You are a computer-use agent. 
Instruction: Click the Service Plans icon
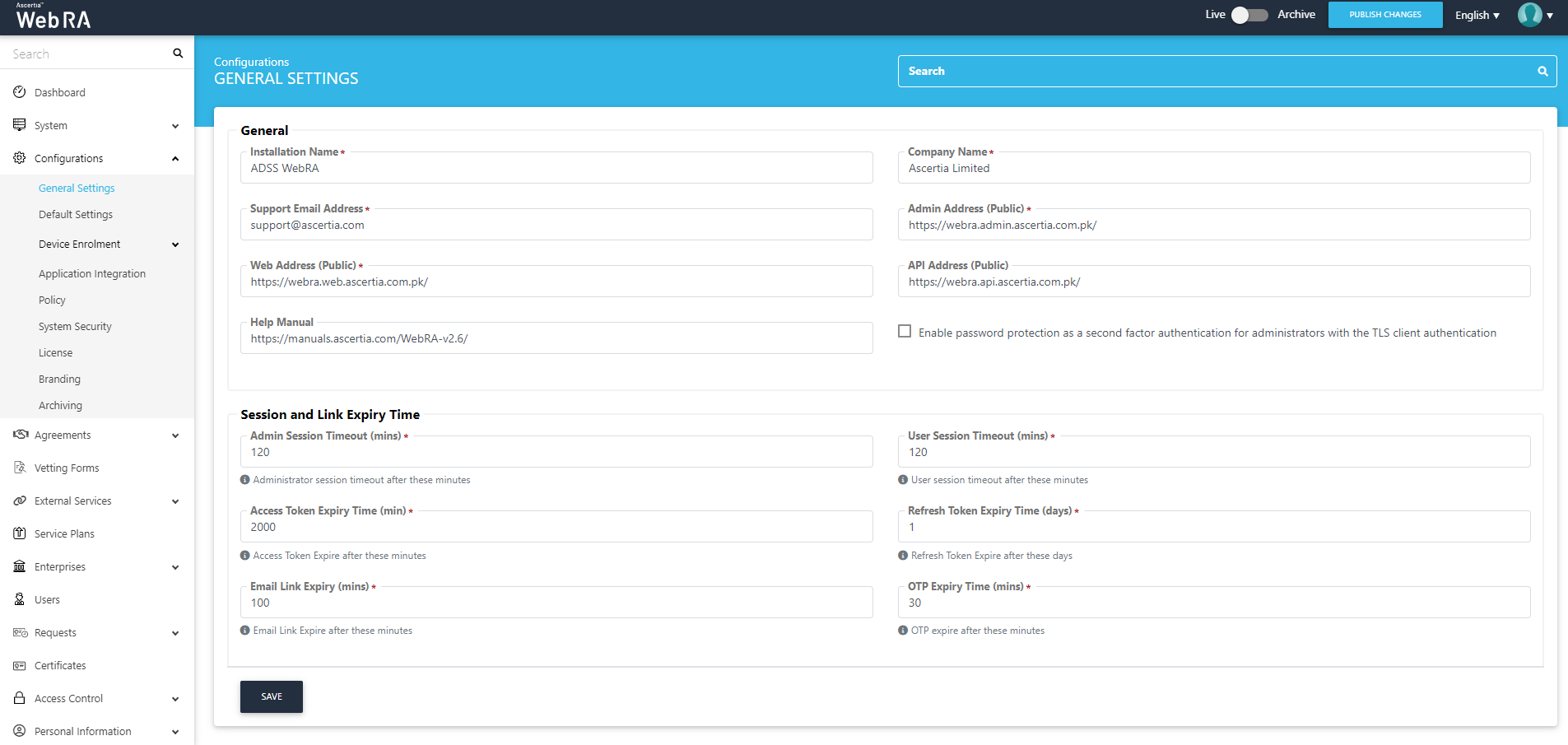tap(20, 533)
